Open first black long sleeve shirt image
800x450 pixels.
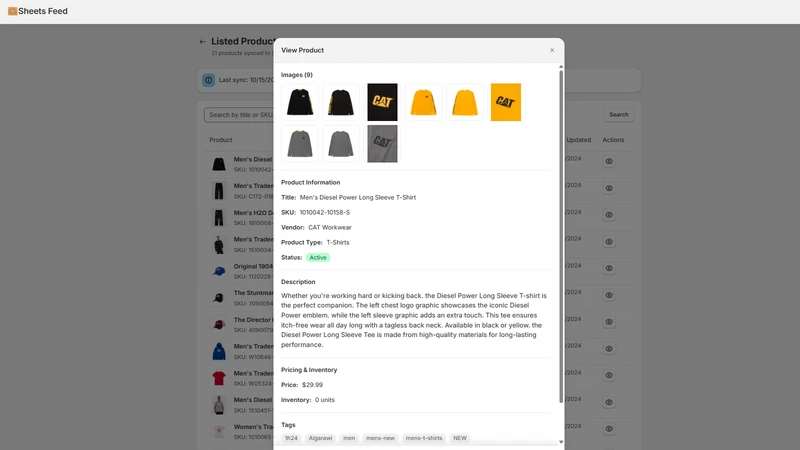point(299,102)
